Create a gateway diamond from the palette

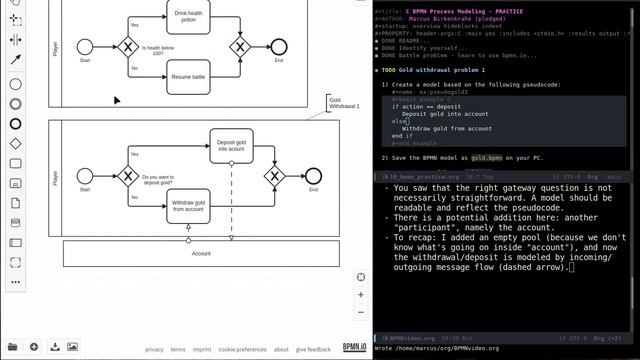(x=16, y=144)
